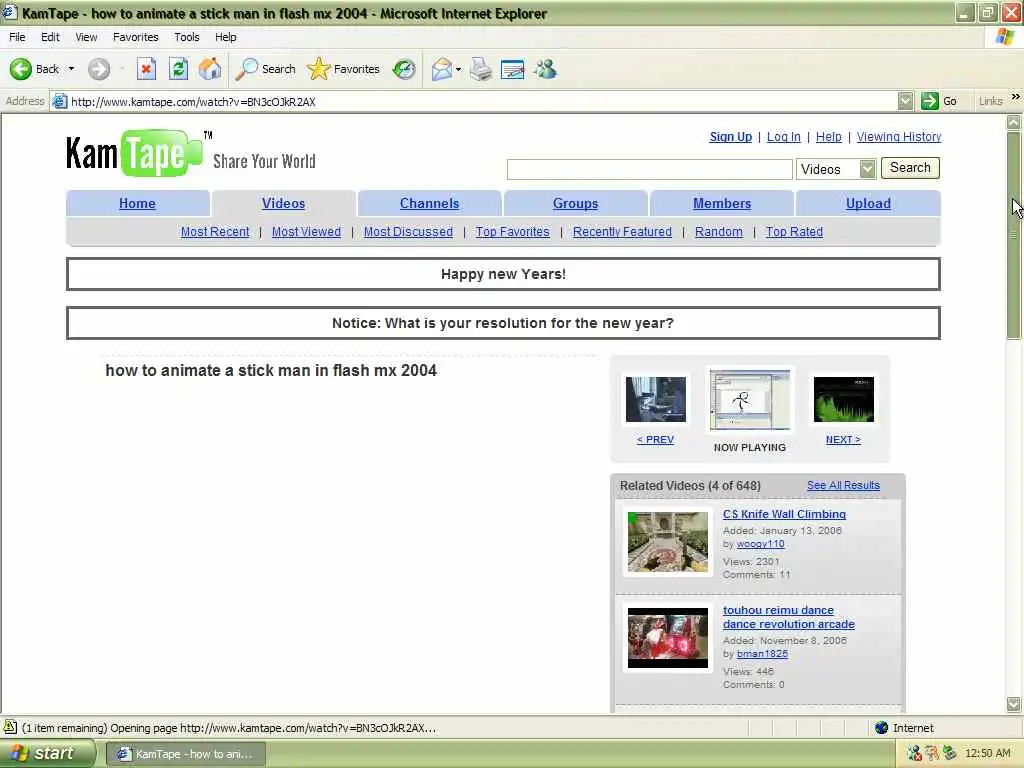This screenshot has width=1024, height=768.
Task: Open the File menu
Action: 17,37
